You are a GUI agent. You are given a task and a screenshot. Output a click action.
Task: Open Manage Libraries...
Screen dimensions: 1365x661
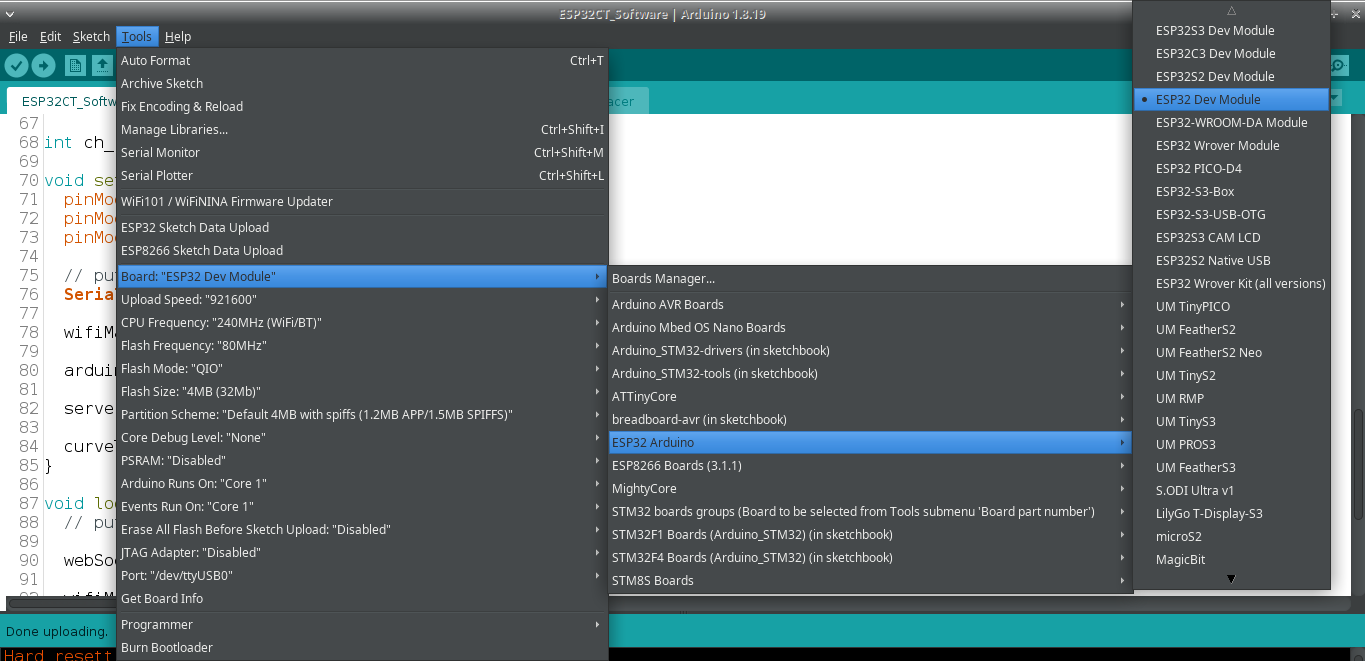(x=362, y=129)
